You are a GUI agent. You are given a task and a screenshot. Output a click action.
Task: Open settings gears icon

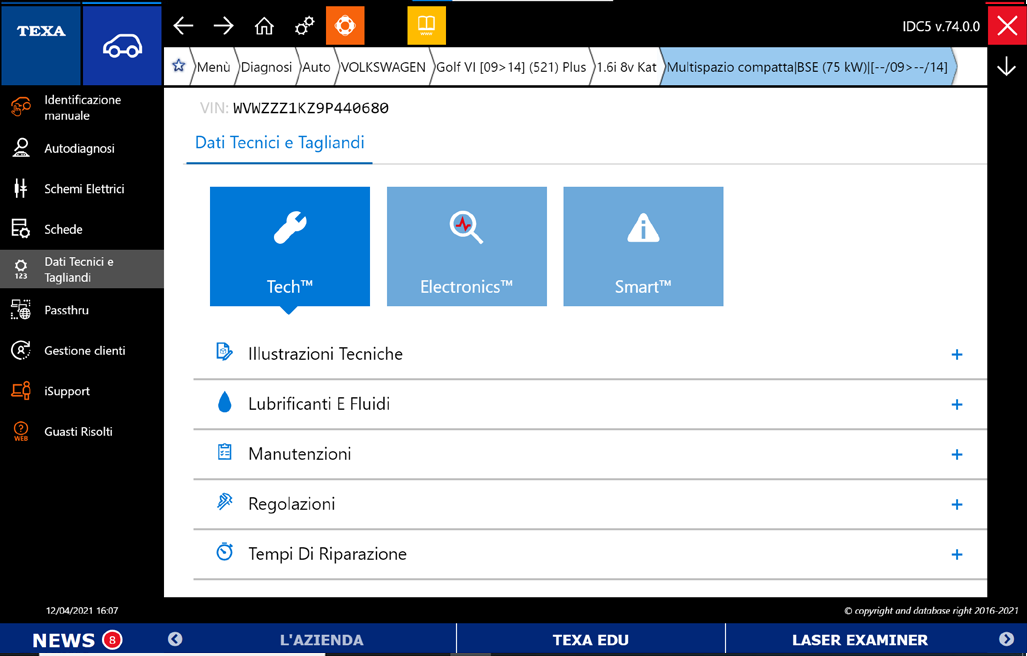click(x=305, y=26)
